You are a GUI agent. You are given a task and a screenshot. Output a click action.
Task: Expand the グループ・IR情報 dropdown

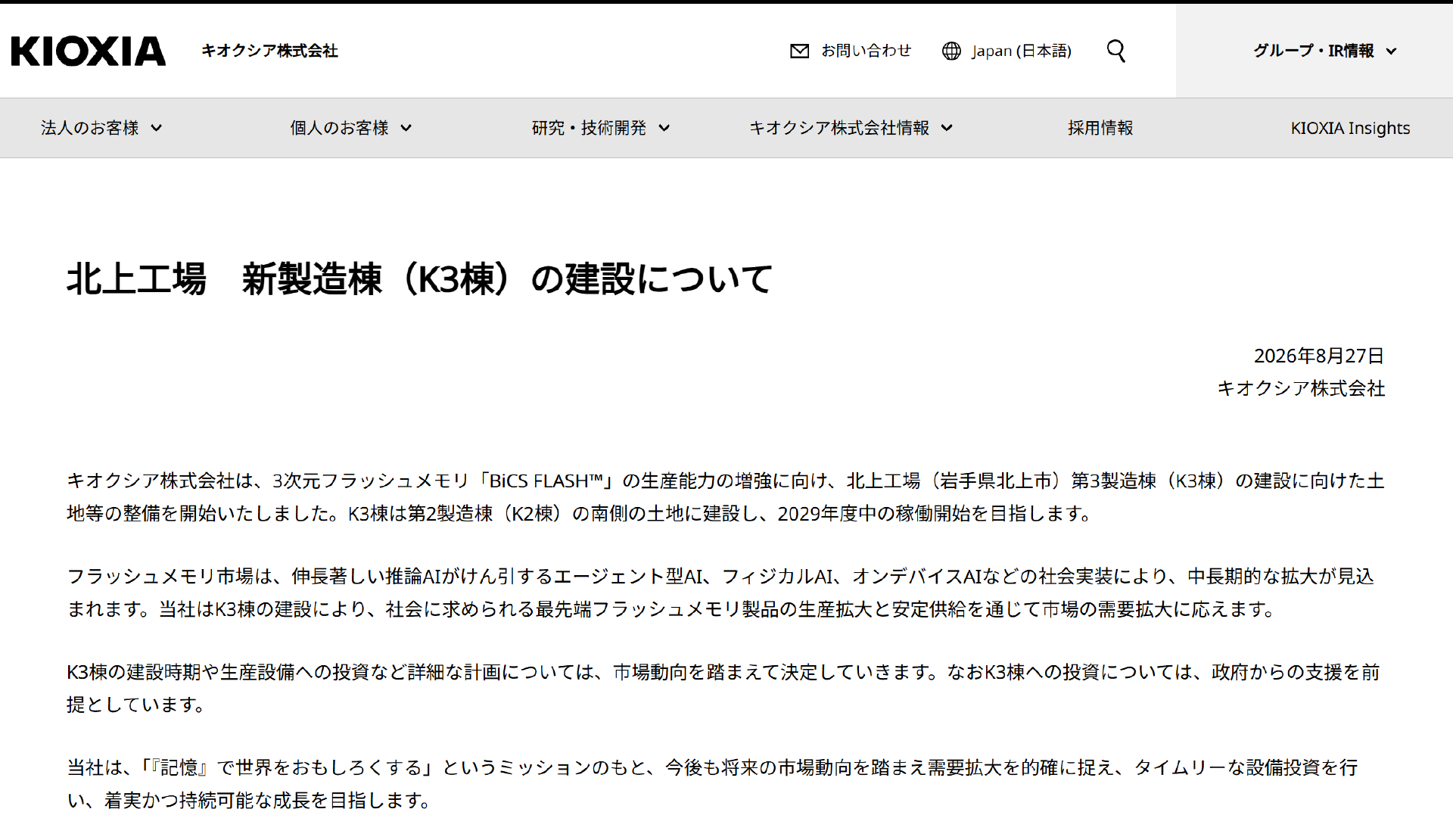click(1325, 51)
